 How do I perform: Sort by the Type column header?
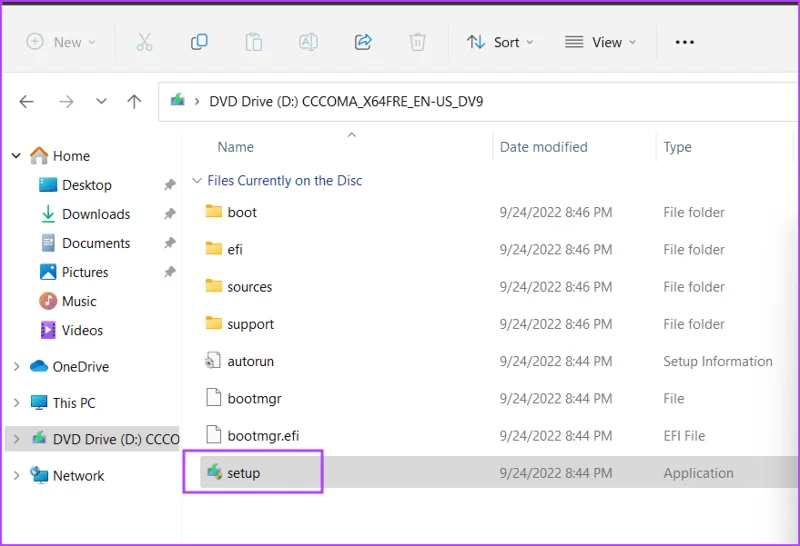(x=677, y=147)
